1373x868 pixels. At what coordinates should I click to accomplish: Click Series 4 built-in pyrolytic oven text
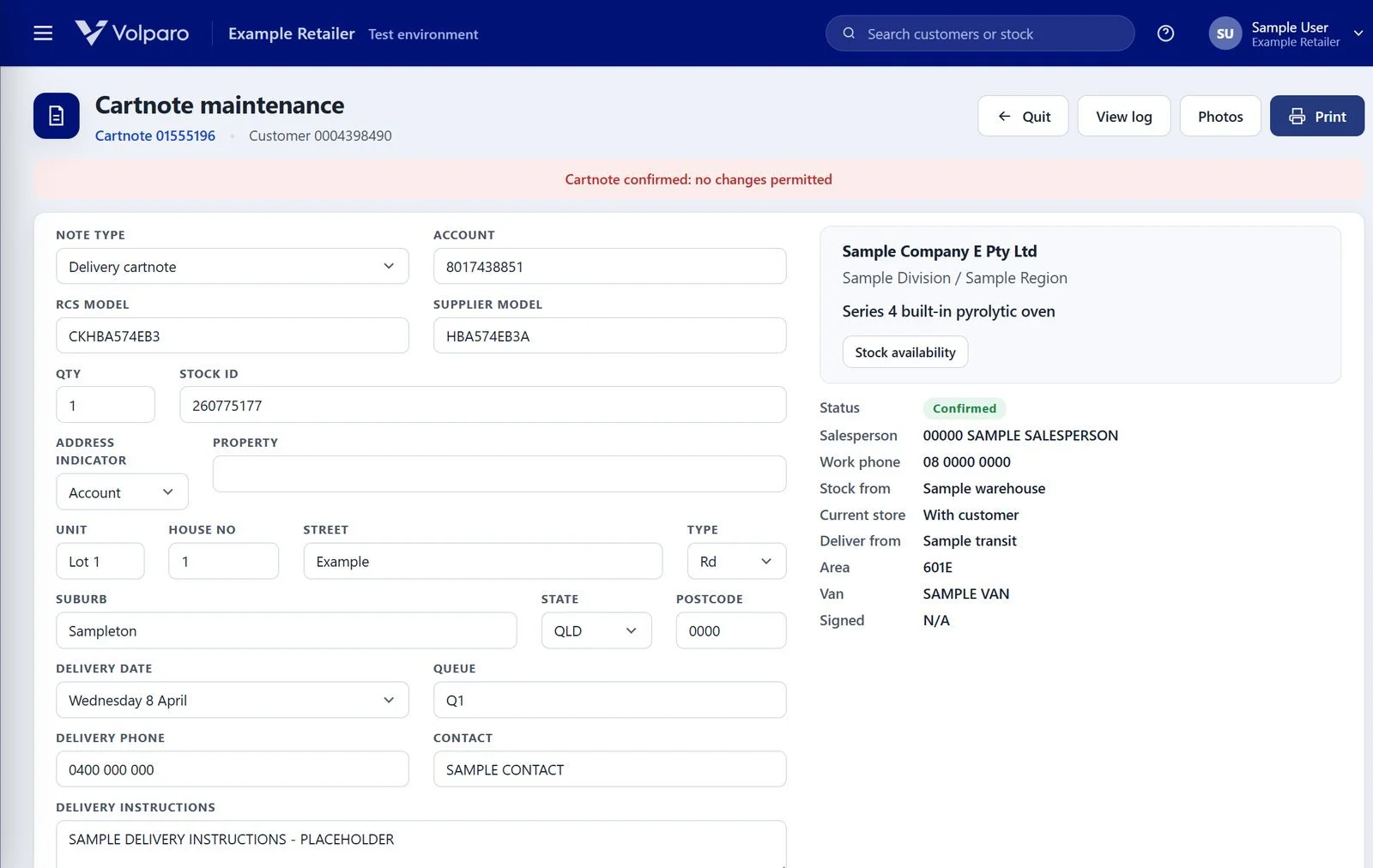click(949, 311)
